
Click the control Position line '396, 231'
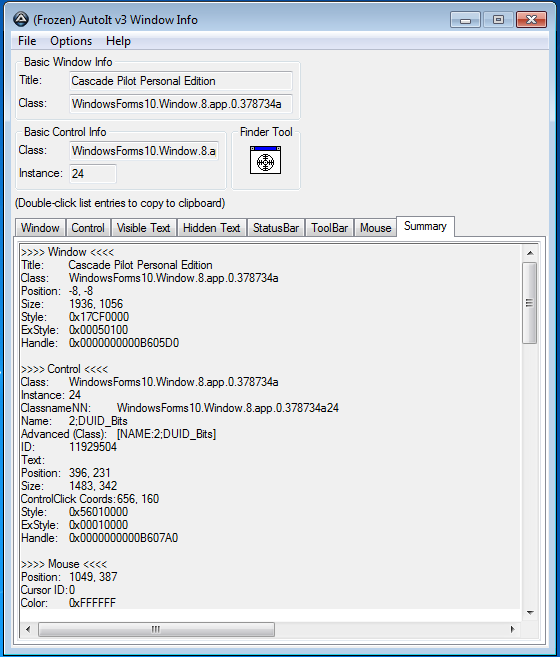(x=66, y=473)
